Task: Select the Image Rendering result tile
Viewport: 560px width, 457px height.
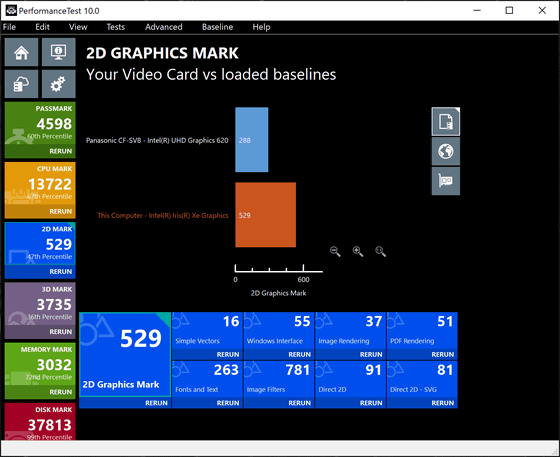Action: [350, 331]
